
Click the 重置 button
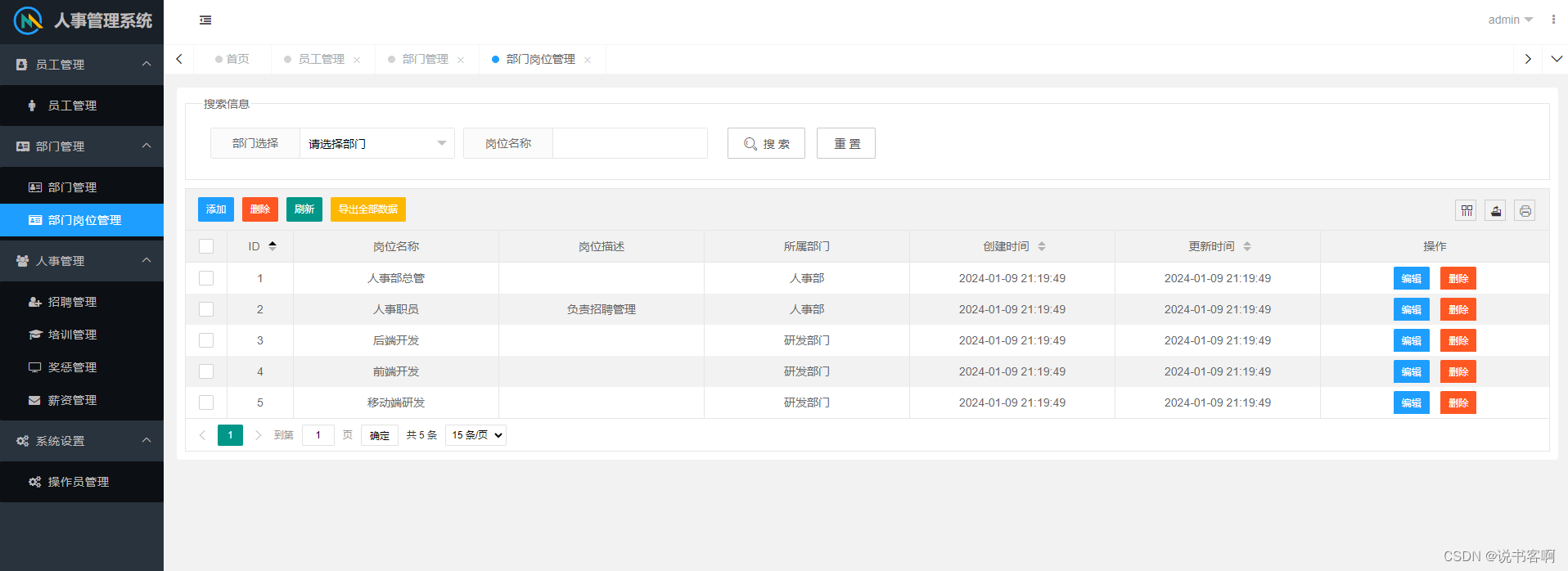click(x=846, y=143)
